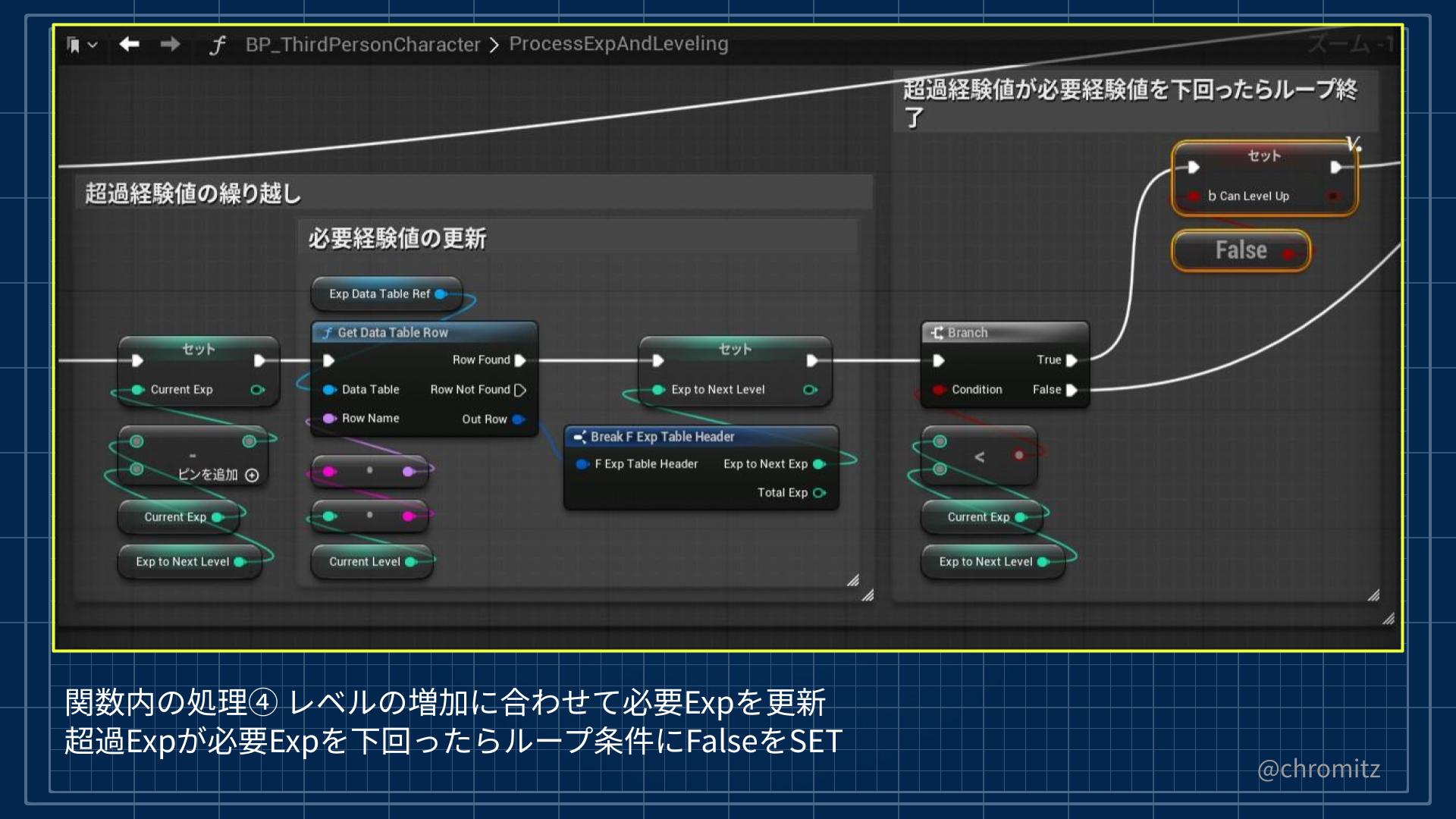
Task: Click the Get Data Table Row exec input pin
Action: (x=328, y=360)
